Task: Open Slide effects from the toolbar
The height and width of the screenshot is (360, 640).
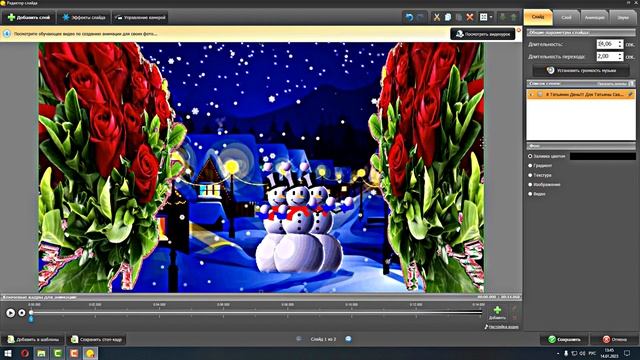Action: coord(84,18)
